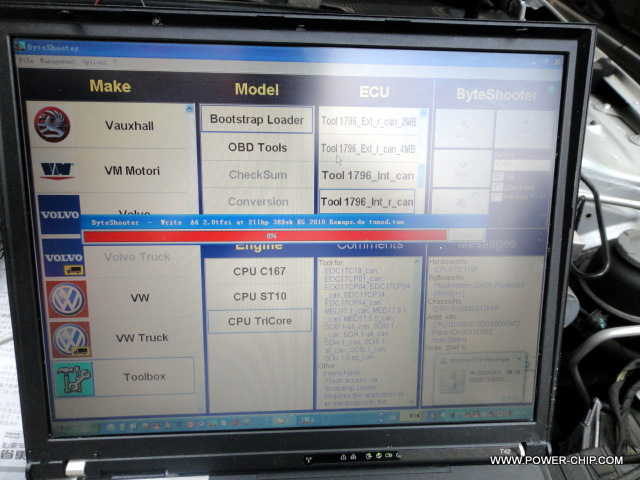
Task: Click Make list scroll up arrow
Action: click(x=189, y=109)
